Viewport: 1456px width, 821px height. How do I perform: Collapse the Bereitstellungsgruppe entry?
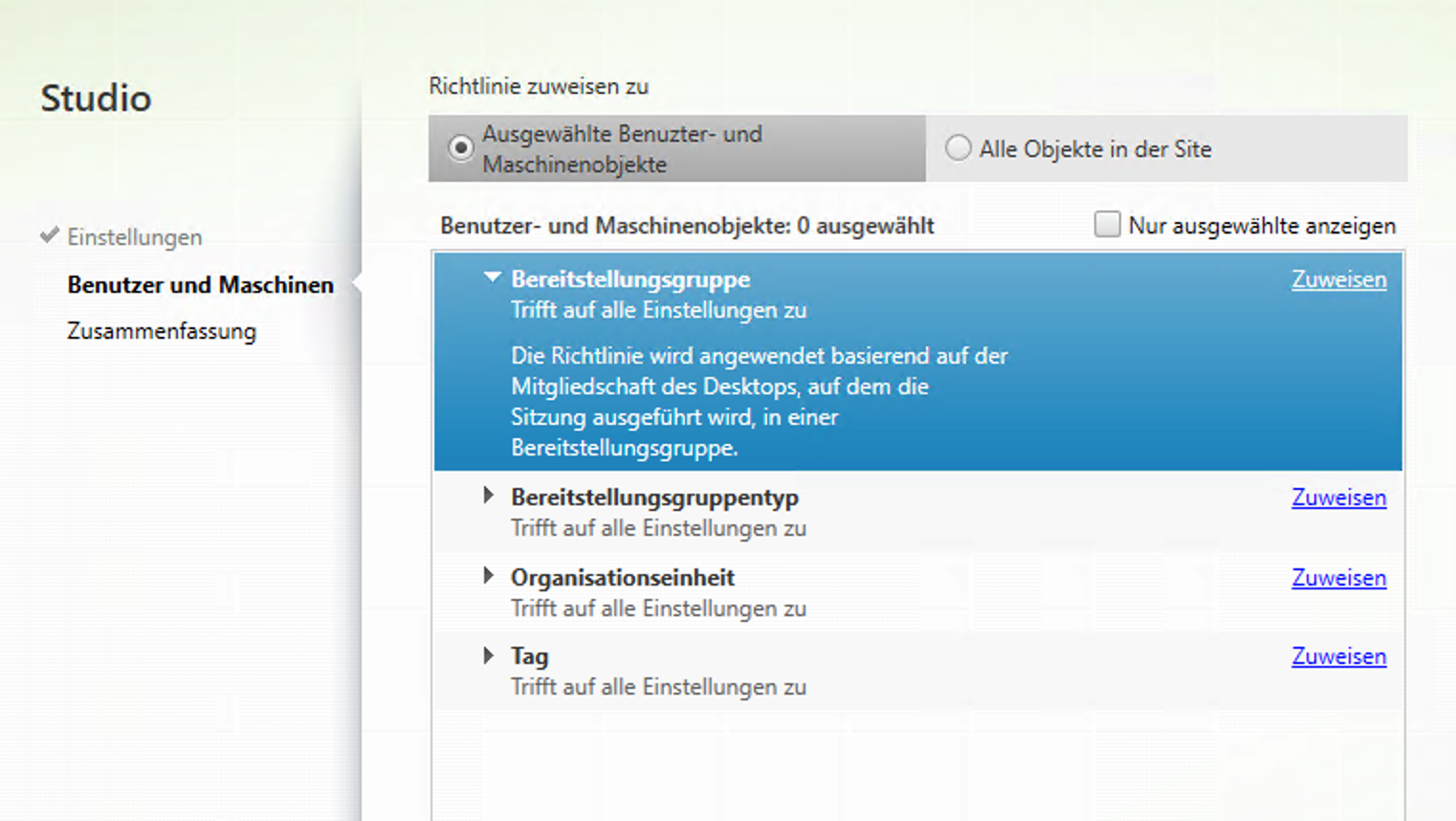492,277
